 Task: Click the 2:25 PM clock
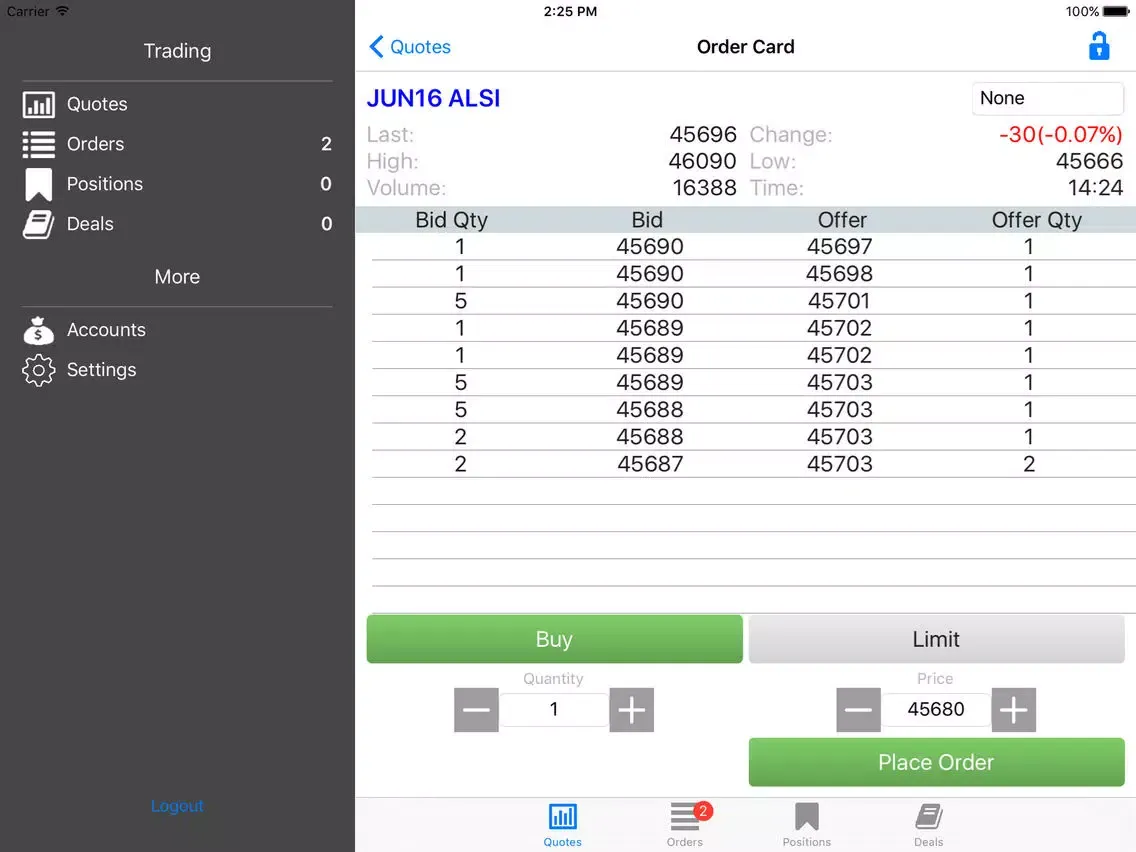pos(570,12)
